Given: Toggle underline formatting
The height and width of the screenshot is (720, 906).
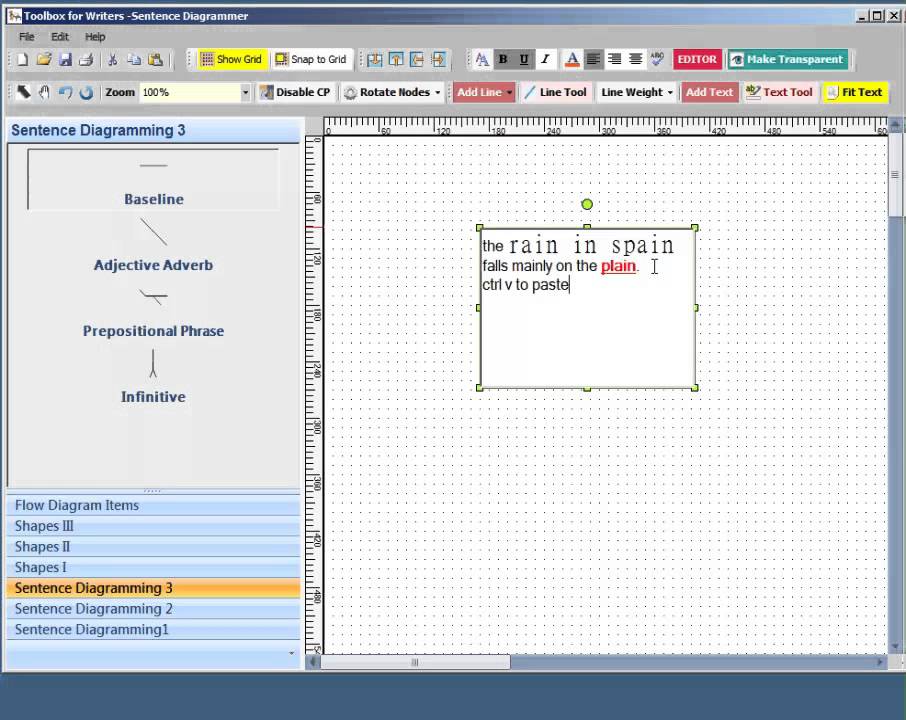Looking at the screenshot, I should (x=524, y=60).
